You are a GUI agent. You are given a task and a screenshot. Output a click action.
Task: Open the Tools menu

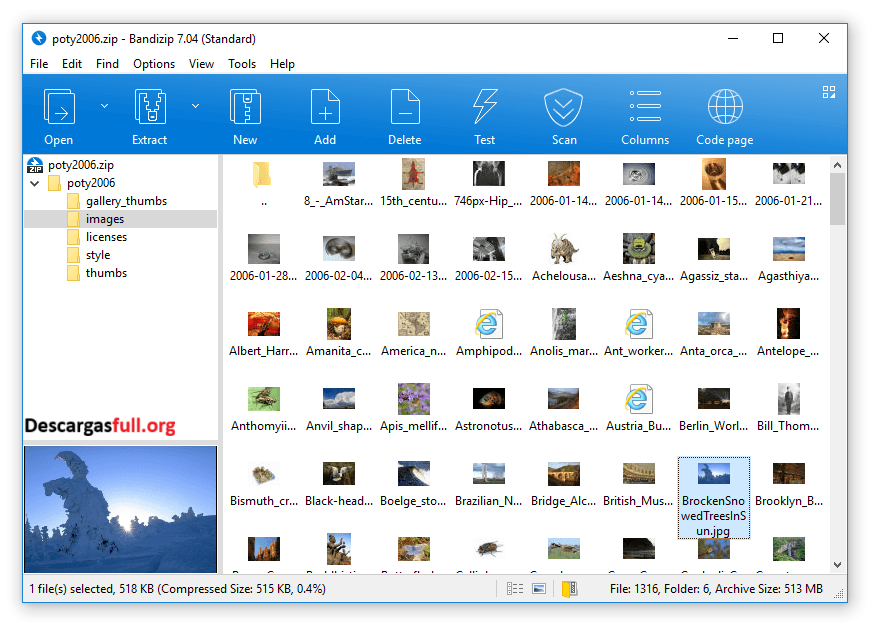tap(242, 64)
